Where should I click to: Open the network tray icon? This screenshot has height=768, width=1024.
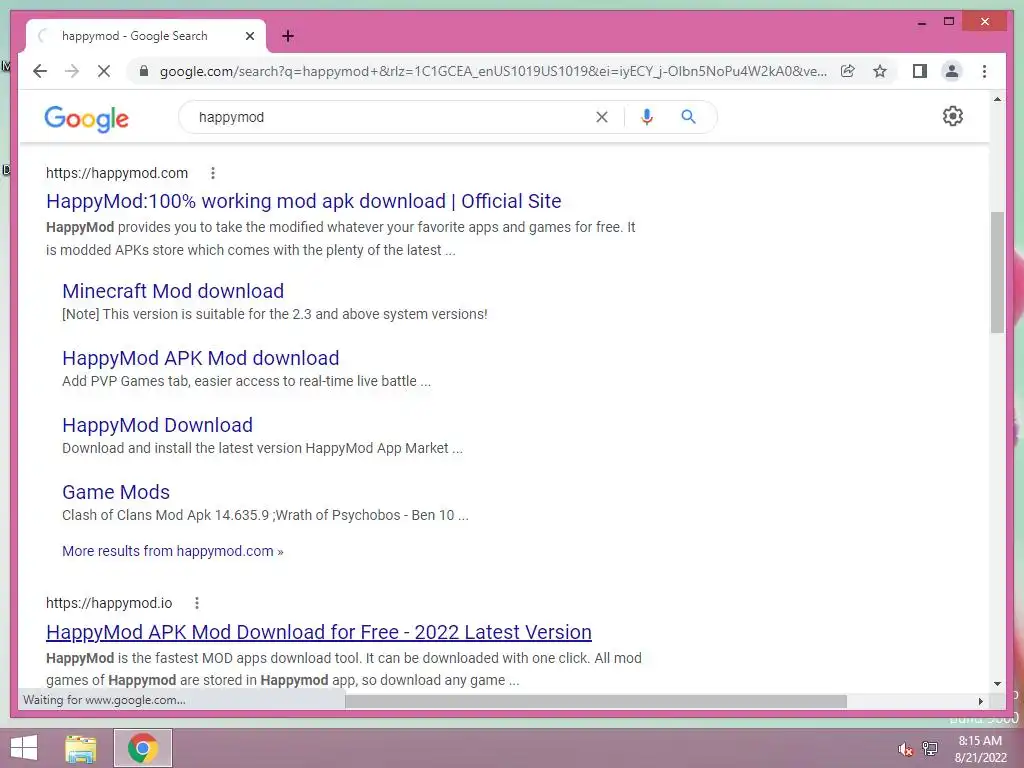(930, 748)
